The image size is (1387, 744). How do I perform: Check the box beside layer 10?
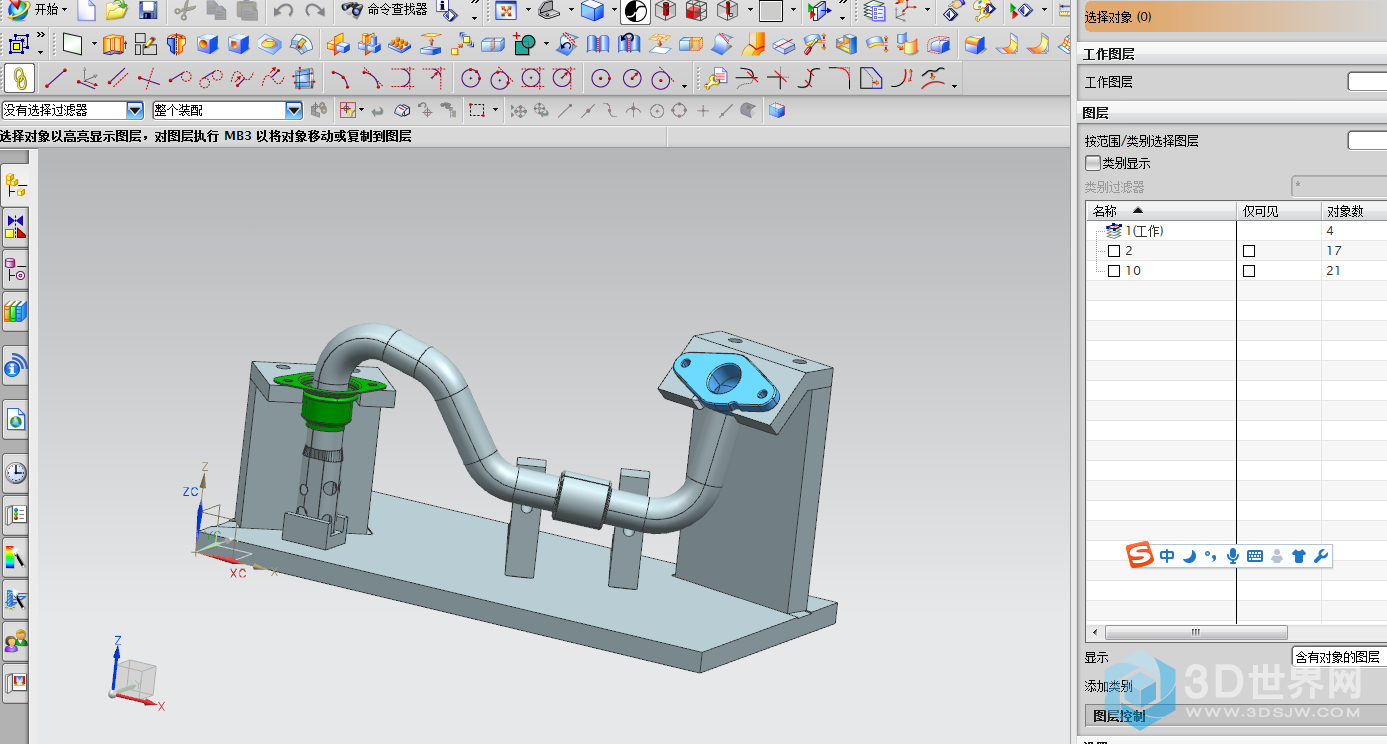tap(1114, 271)
